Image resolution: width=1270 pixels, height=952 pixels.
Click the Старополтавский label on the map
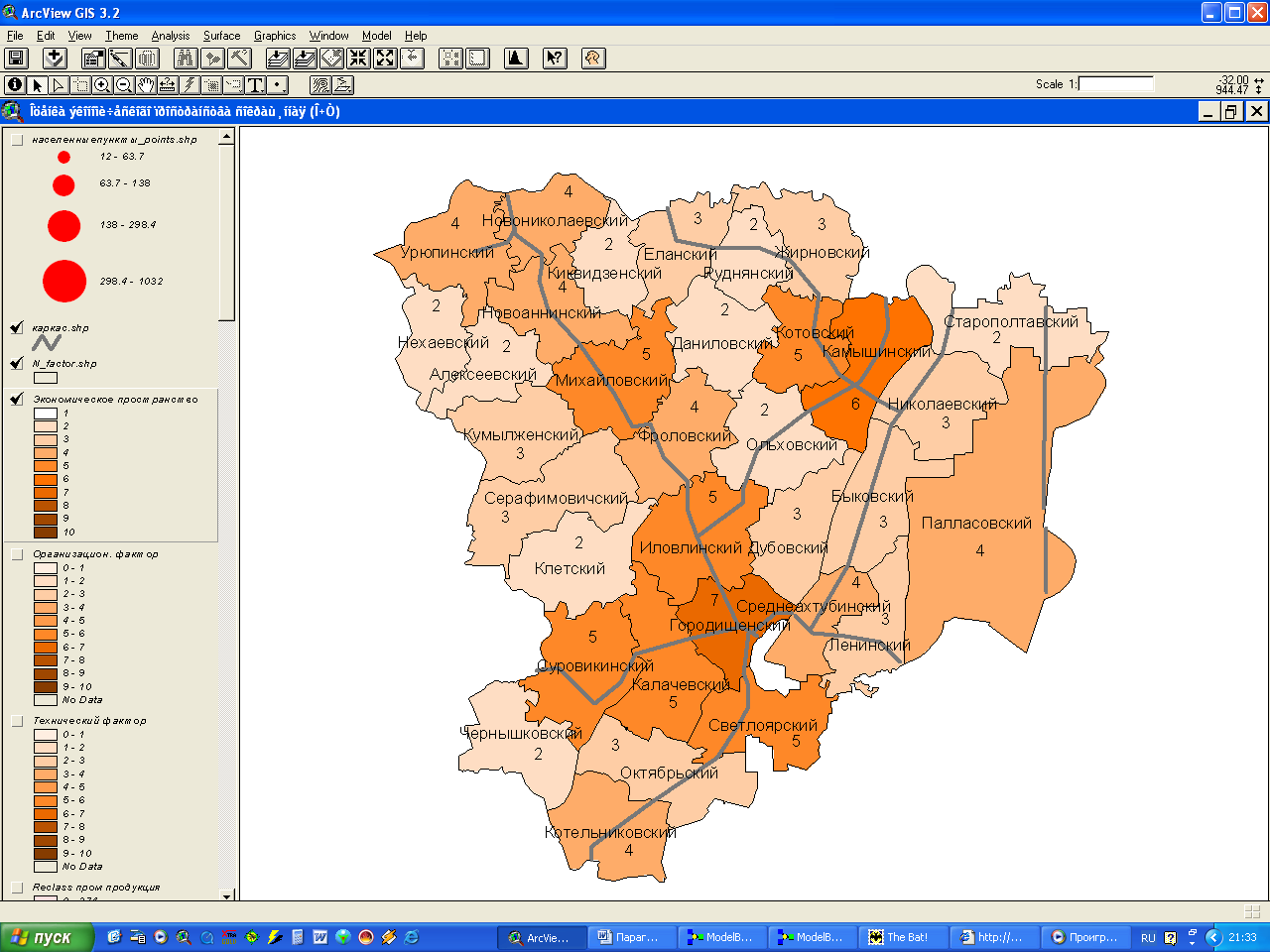(x=1011, y=321)
